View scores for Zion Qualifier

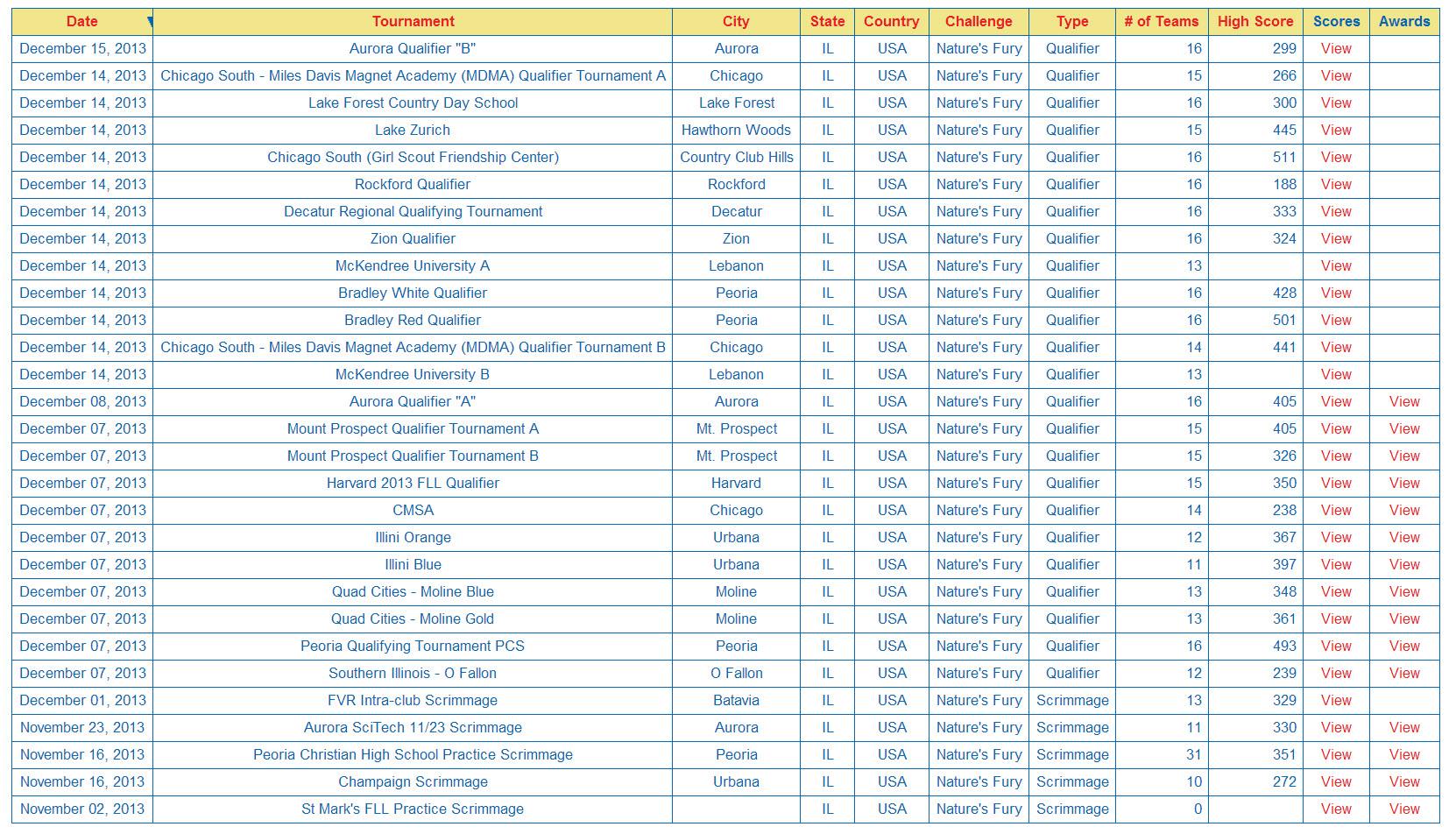(x=1336, y=239)
